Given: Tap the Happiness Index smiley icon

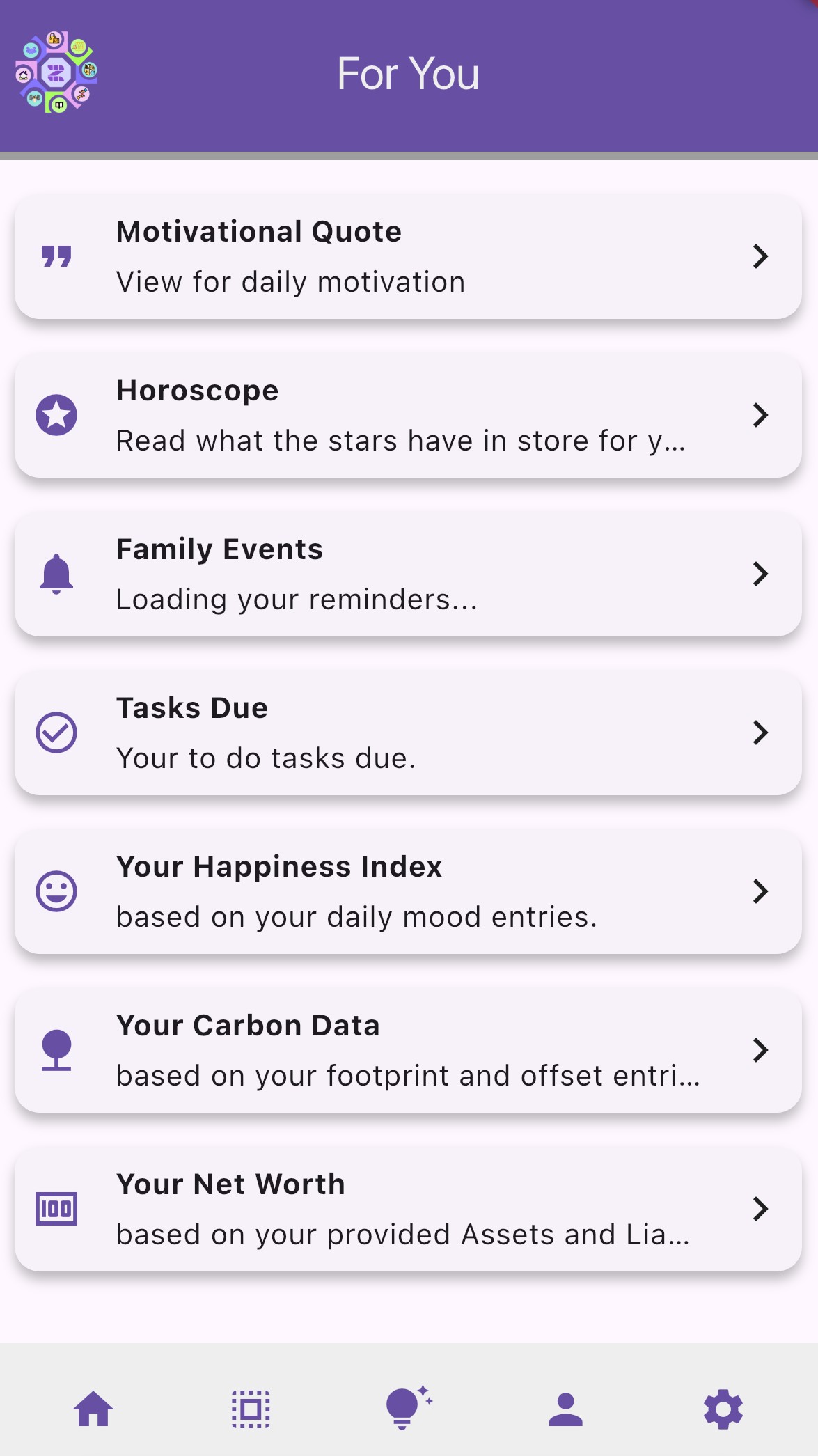Looking at the screenshot, I should (56, 891).
